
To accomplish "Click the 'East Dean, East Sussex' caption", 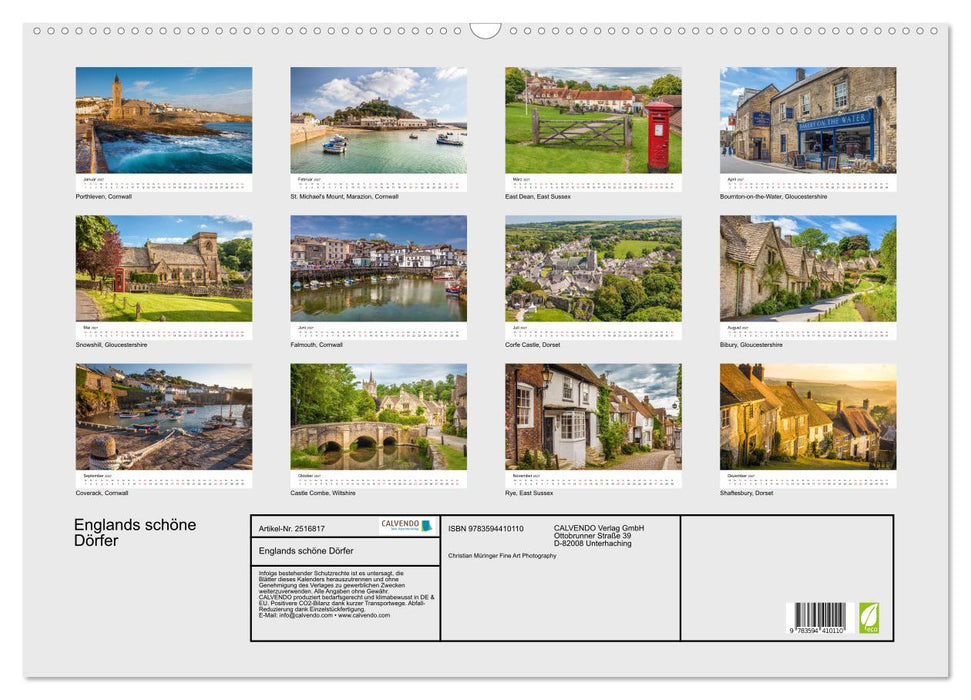I will [x=538, y=196].
